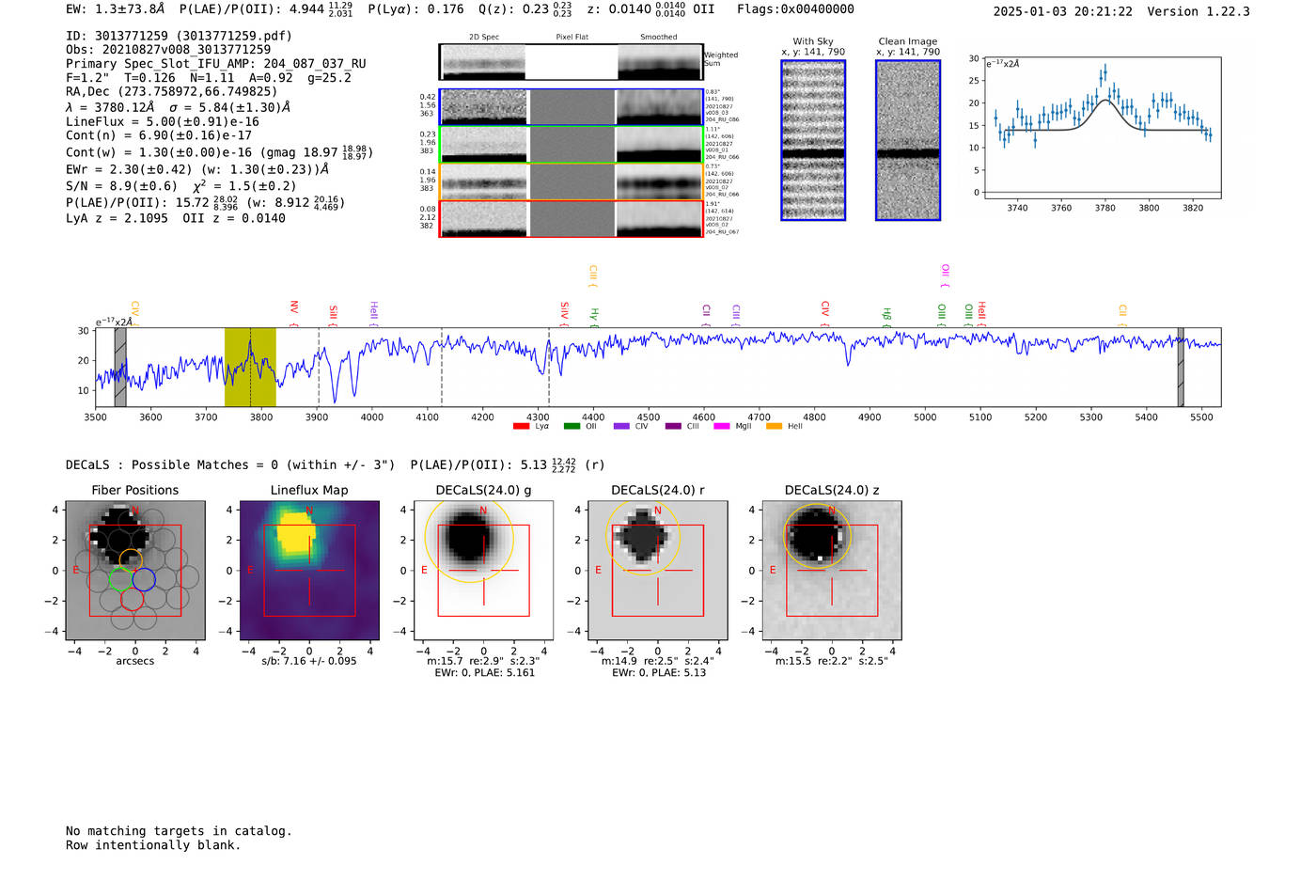1316x896 pixels.
Task: Open the DECaLS(24.0) z image
Action: tap(832, 570)
